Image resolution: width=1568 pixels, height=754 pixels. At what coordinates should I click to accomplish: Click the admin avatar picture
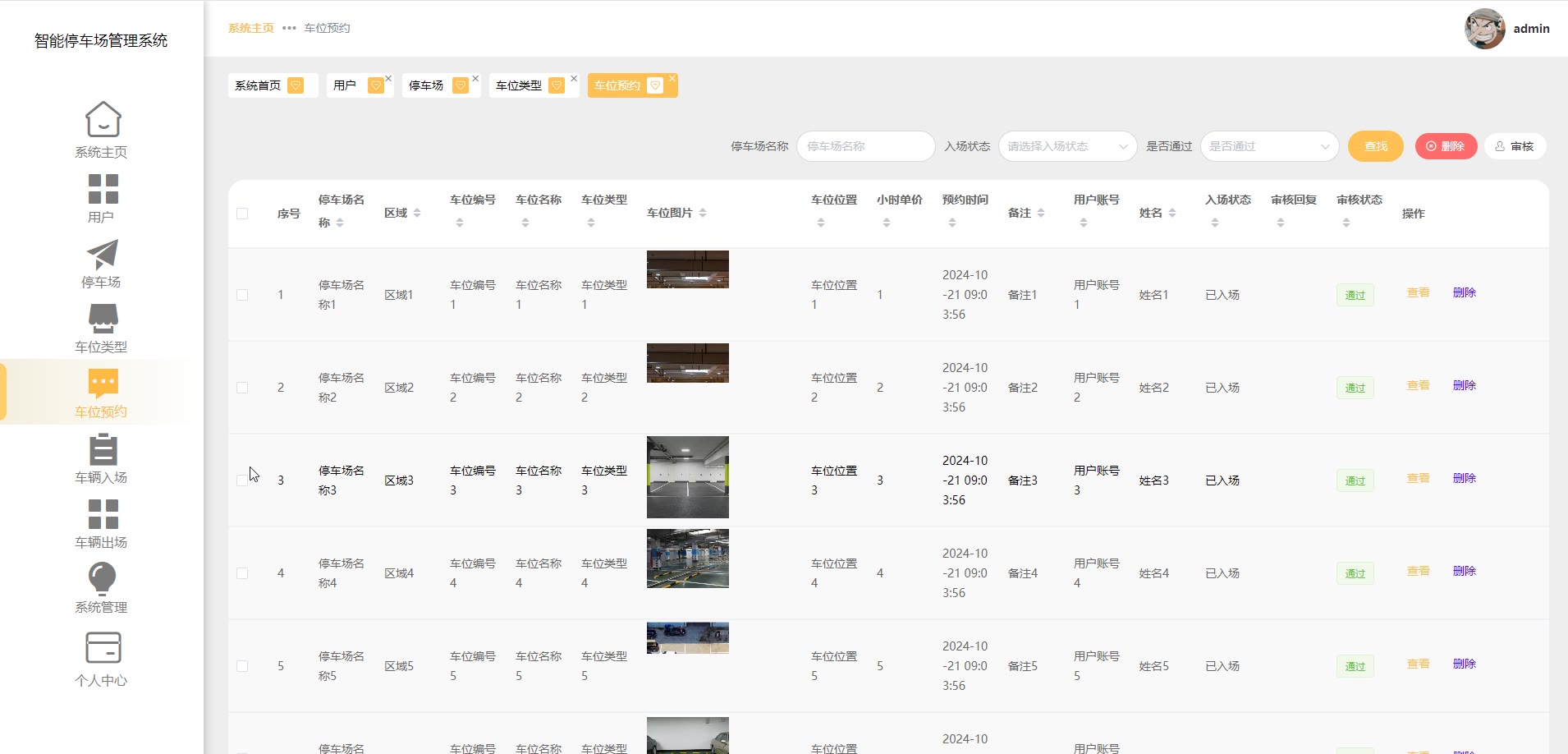1484,29
